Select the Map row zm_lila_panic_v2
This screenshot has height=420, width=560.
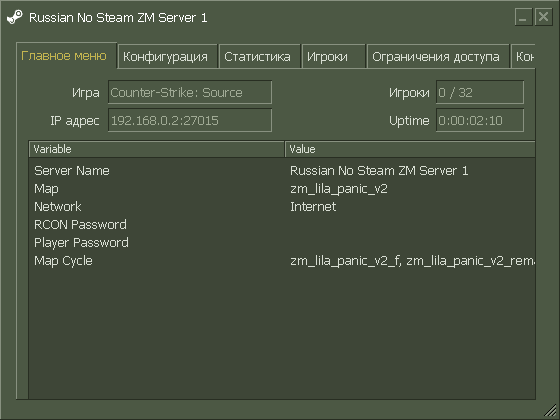(282, 189)
